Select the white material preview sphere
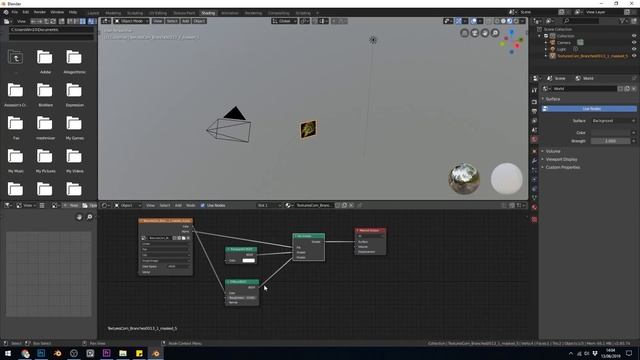 pyautogui.click(x=507, y=179)
